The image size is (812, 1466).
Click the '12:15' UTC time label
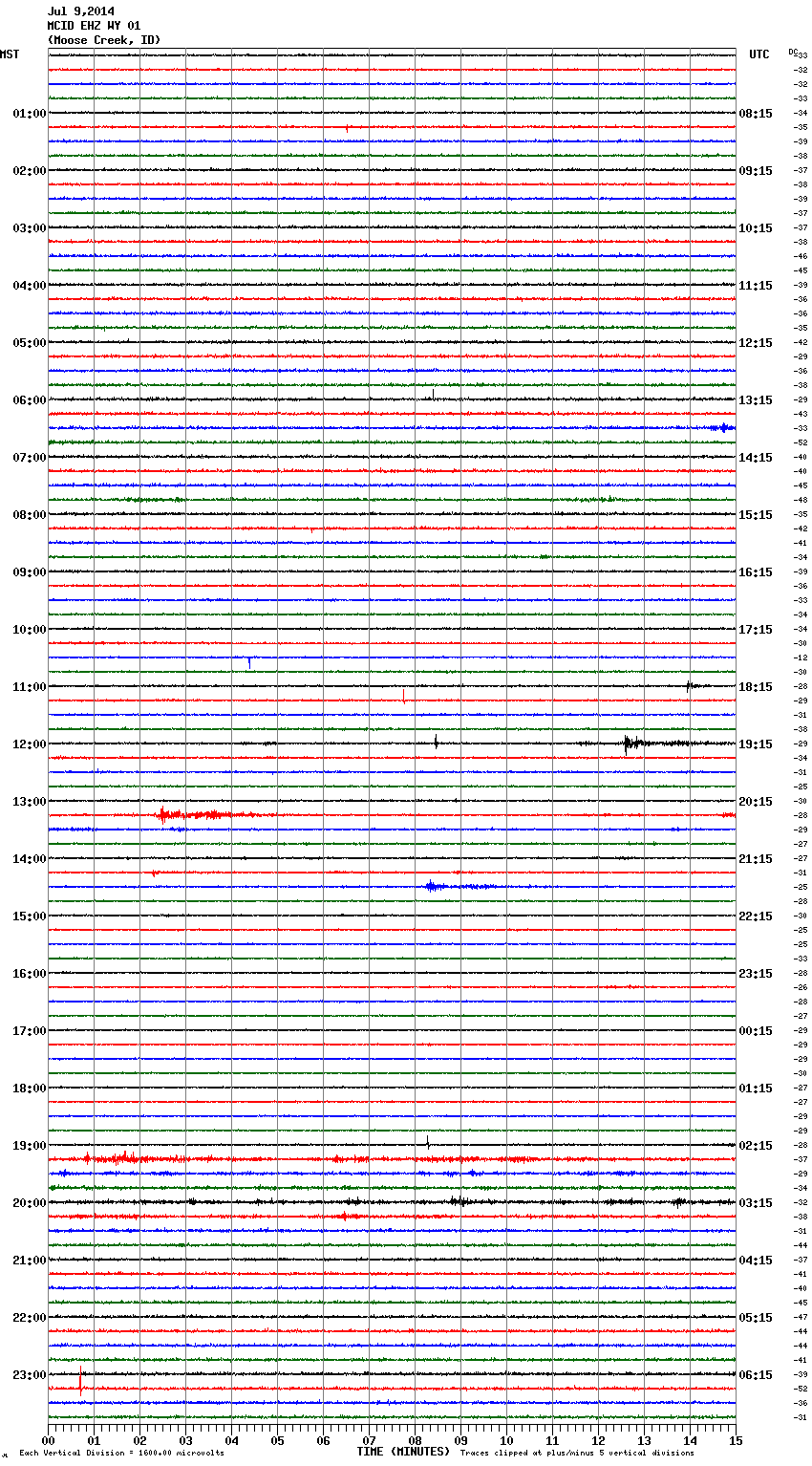pyautogui.click(x=756, y=343)
